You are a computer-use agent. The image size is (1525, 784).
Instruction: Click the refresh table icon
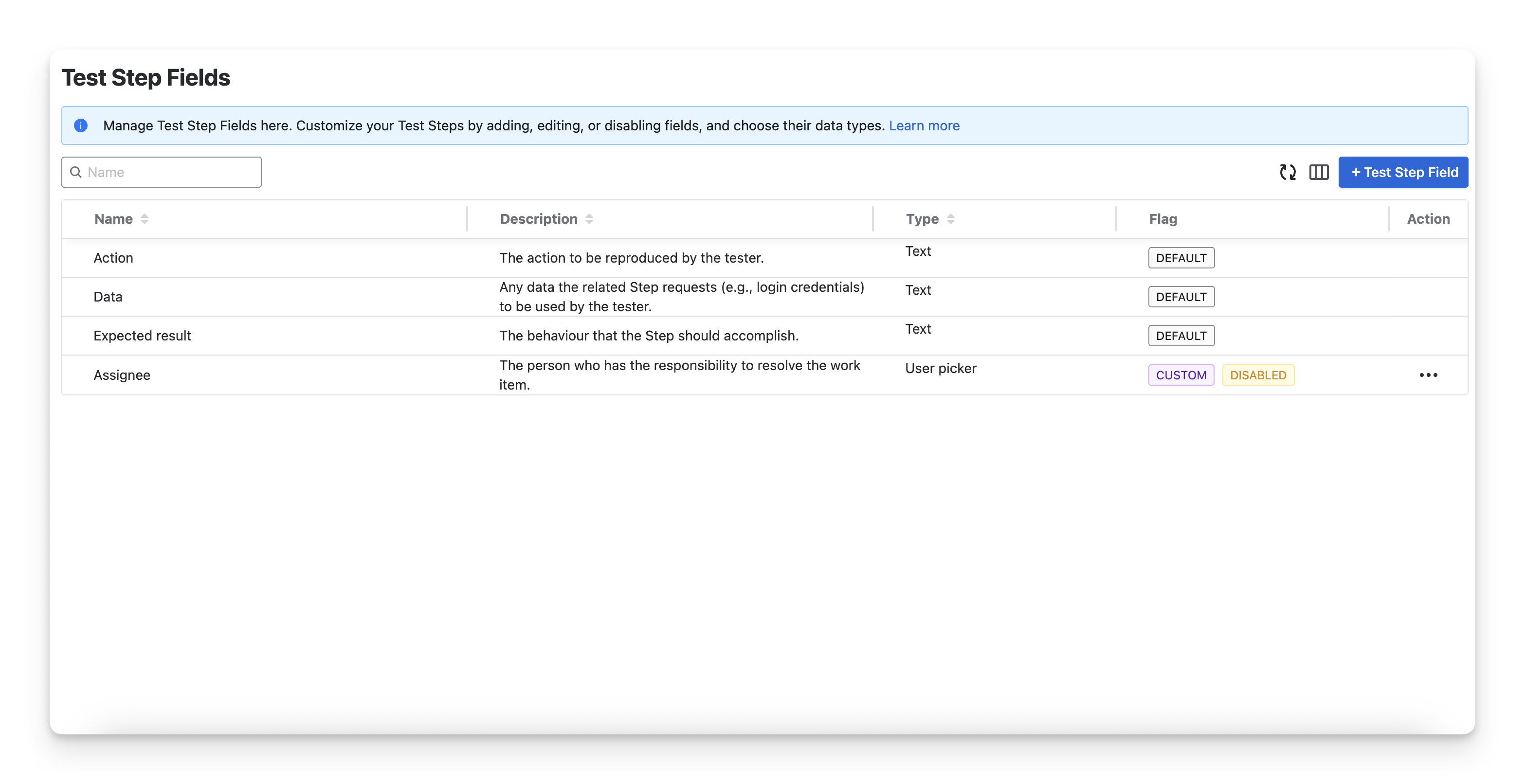1288,172
